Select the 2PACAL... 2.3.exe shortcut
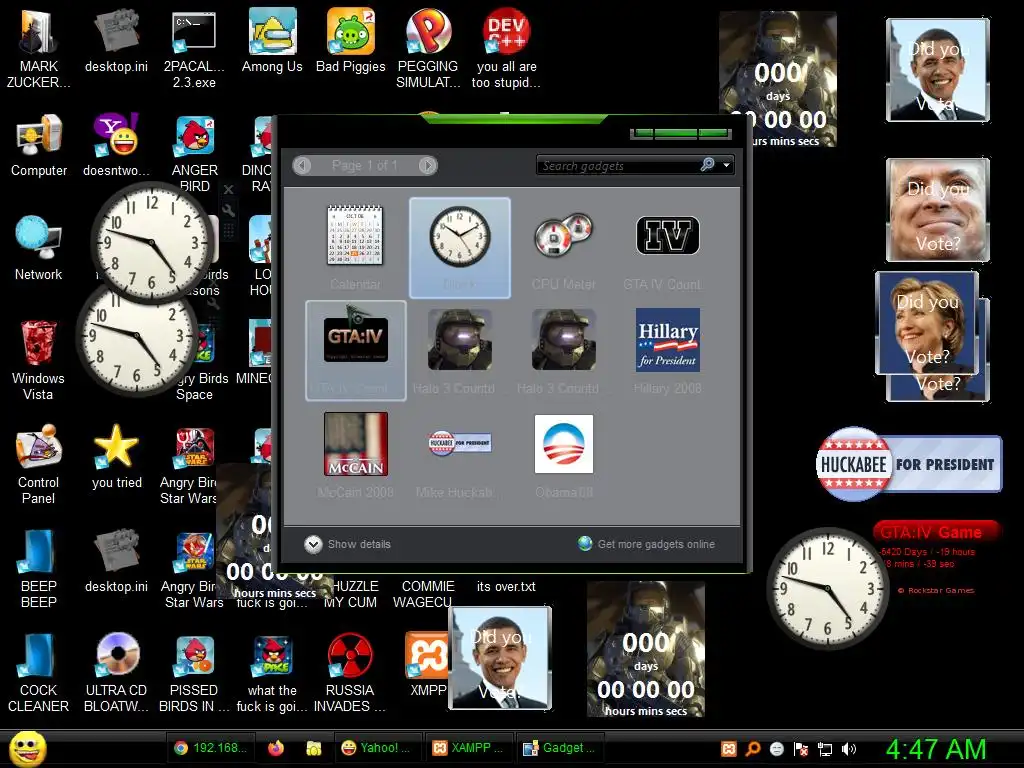This screenshot has height=768, width=1024. point(194,48)
